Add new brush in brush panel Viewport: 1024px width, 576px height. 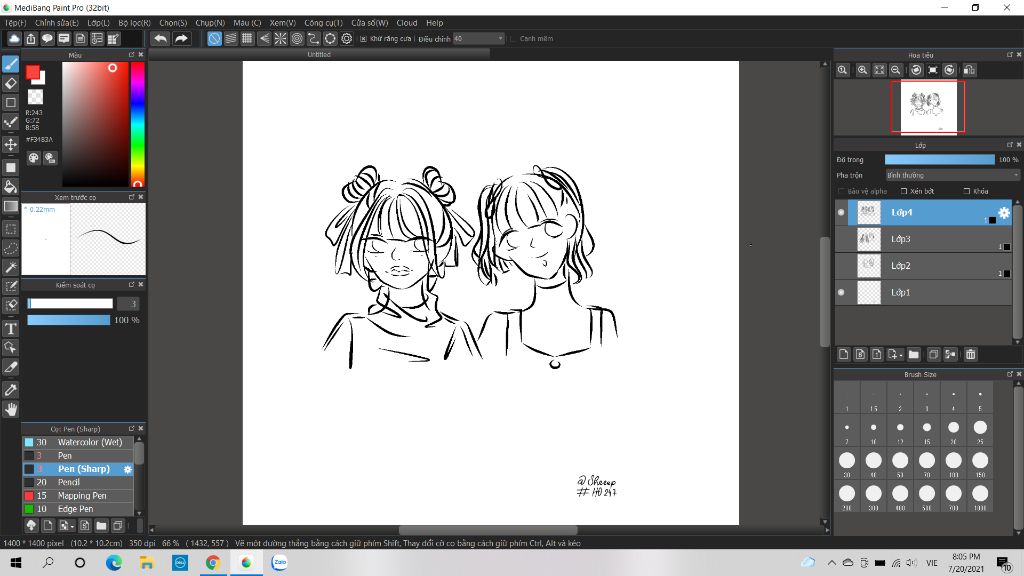pyautogui.click(x=48, y=525)
